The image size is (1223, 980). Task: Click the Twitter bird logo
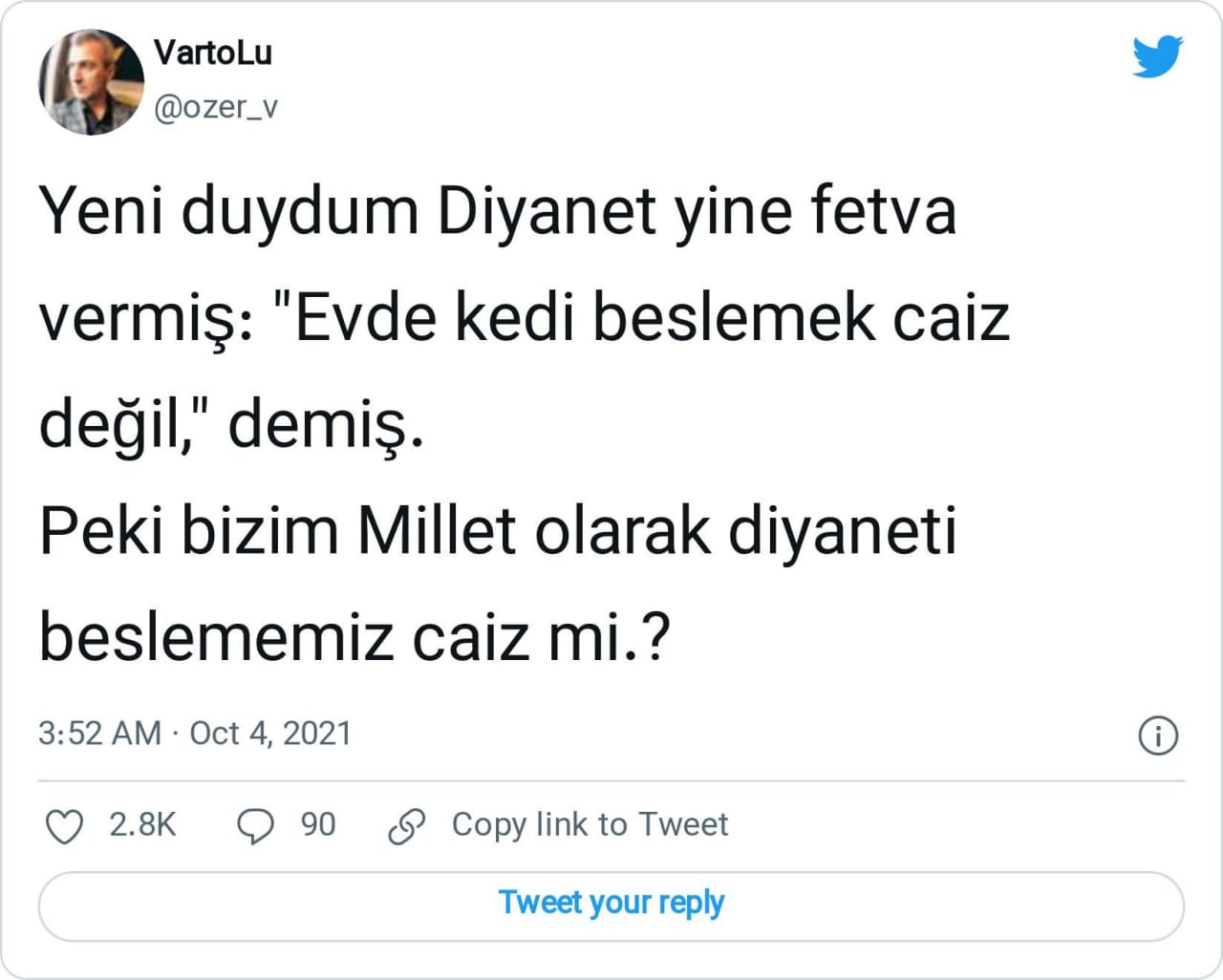click(x=1157, y=56)
